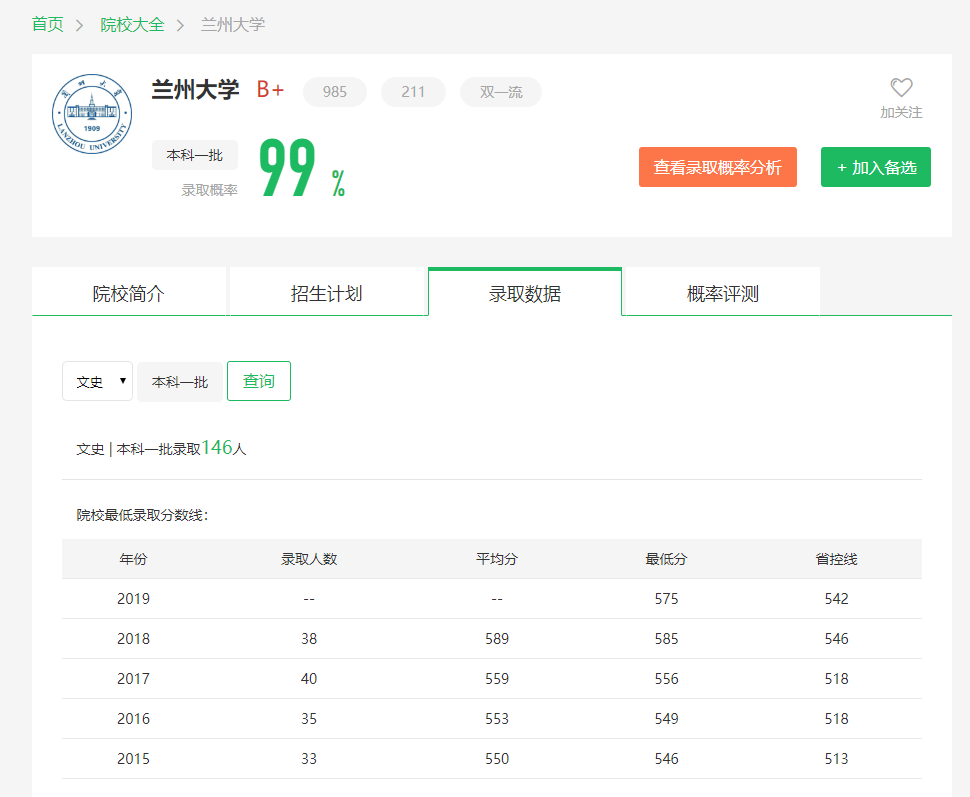The image size is (970, 797).
Task: Click the Lanzhou University logo
Action: coord(92,114)
